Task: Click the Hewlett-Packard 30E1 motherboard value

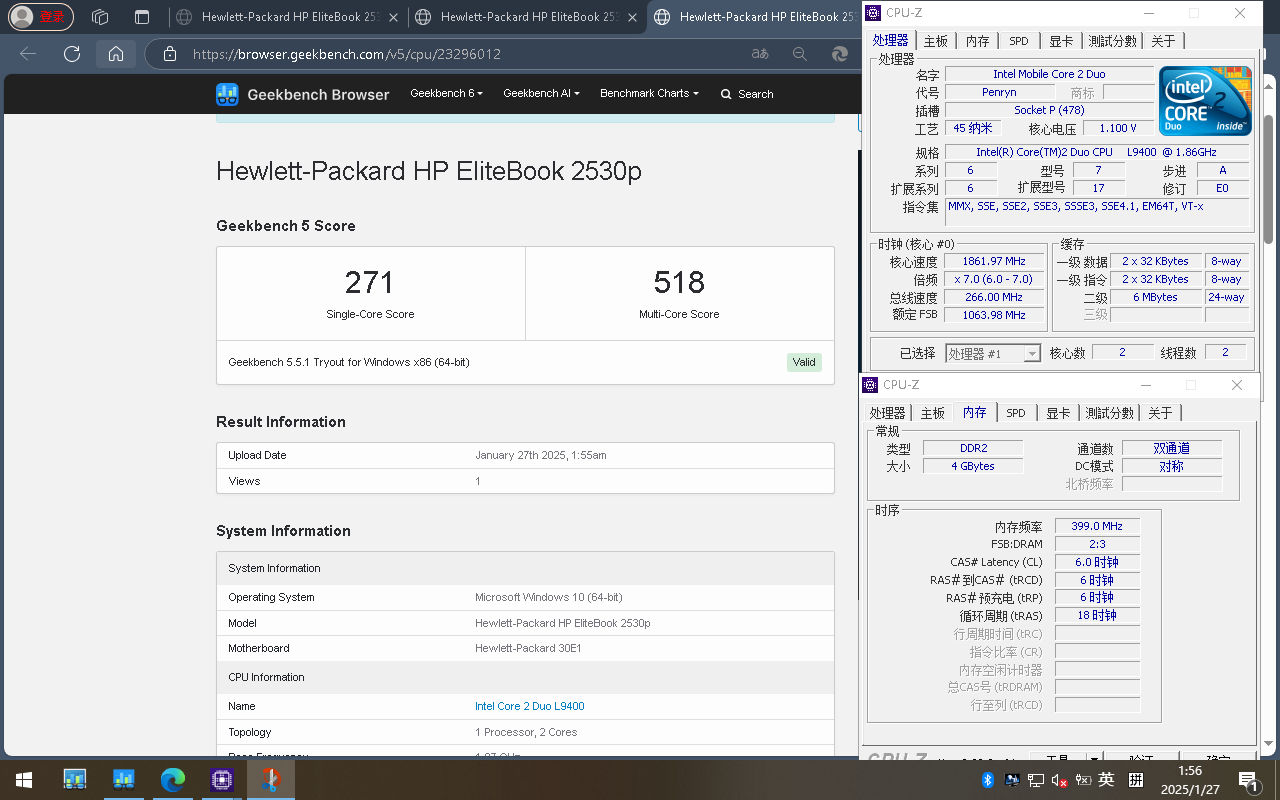Action: (x=528, y=648)
